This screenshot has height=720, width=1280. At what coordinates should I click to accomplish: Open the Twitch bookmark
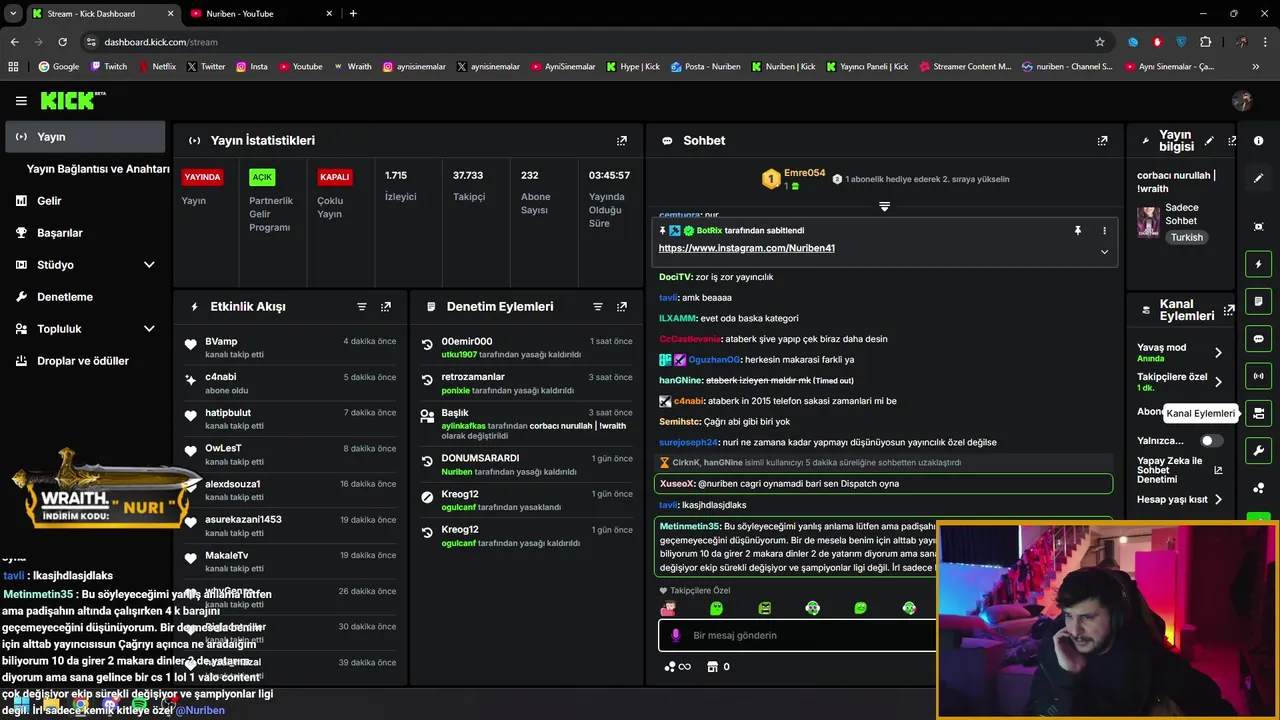109,67
